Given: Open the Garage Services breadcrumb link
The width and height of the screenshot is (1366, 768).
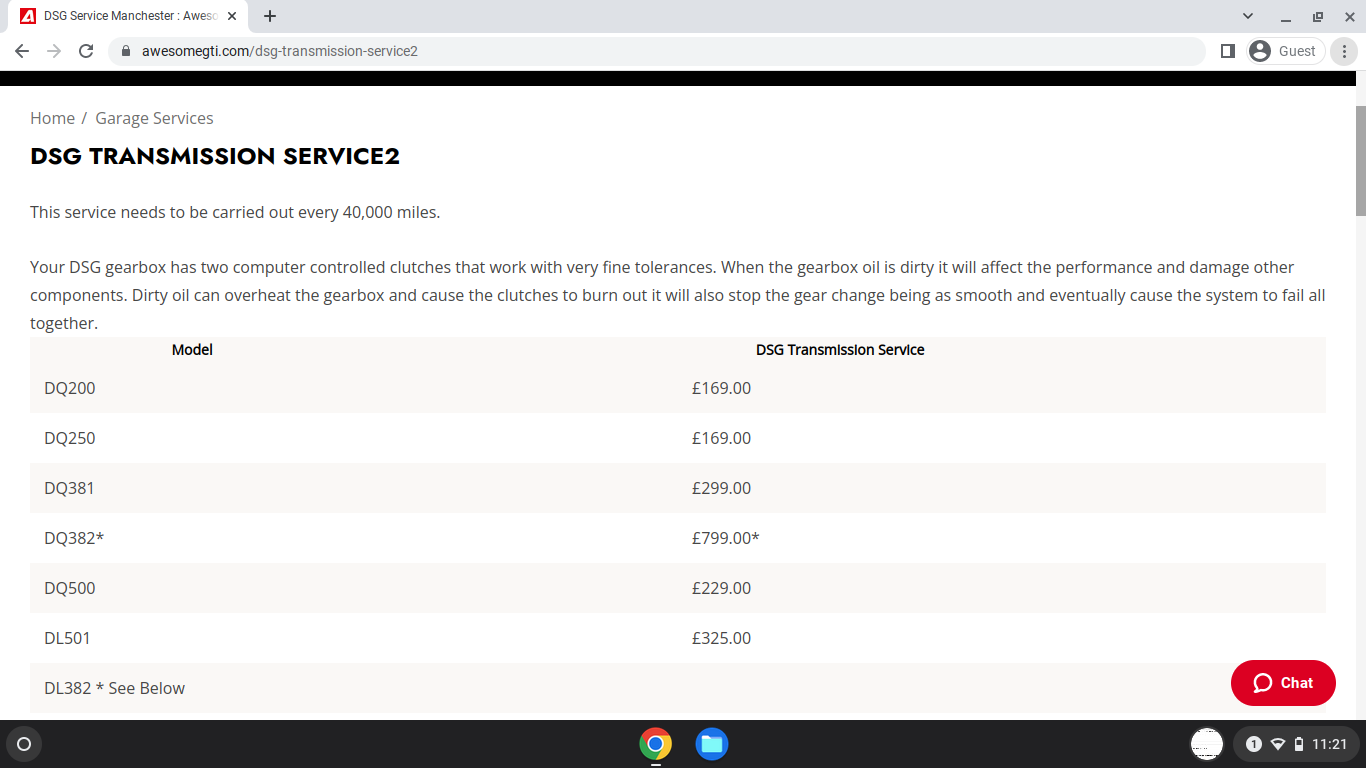Looking at the screenshot, I should coord(154,118).
